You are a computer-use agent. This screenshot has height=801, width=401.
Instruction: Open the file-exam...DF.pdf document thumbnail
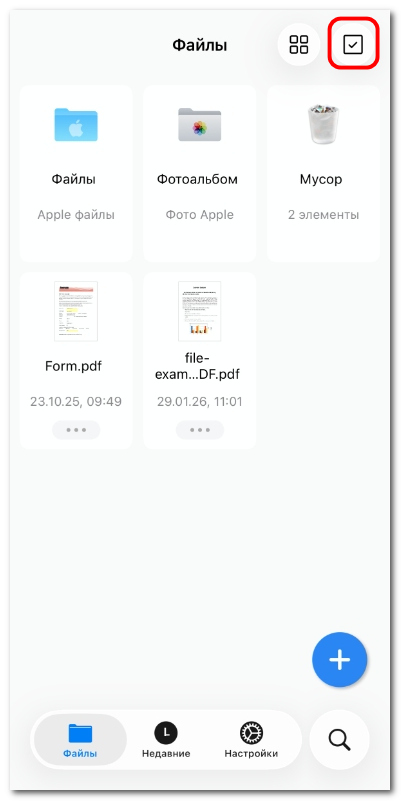200,311
